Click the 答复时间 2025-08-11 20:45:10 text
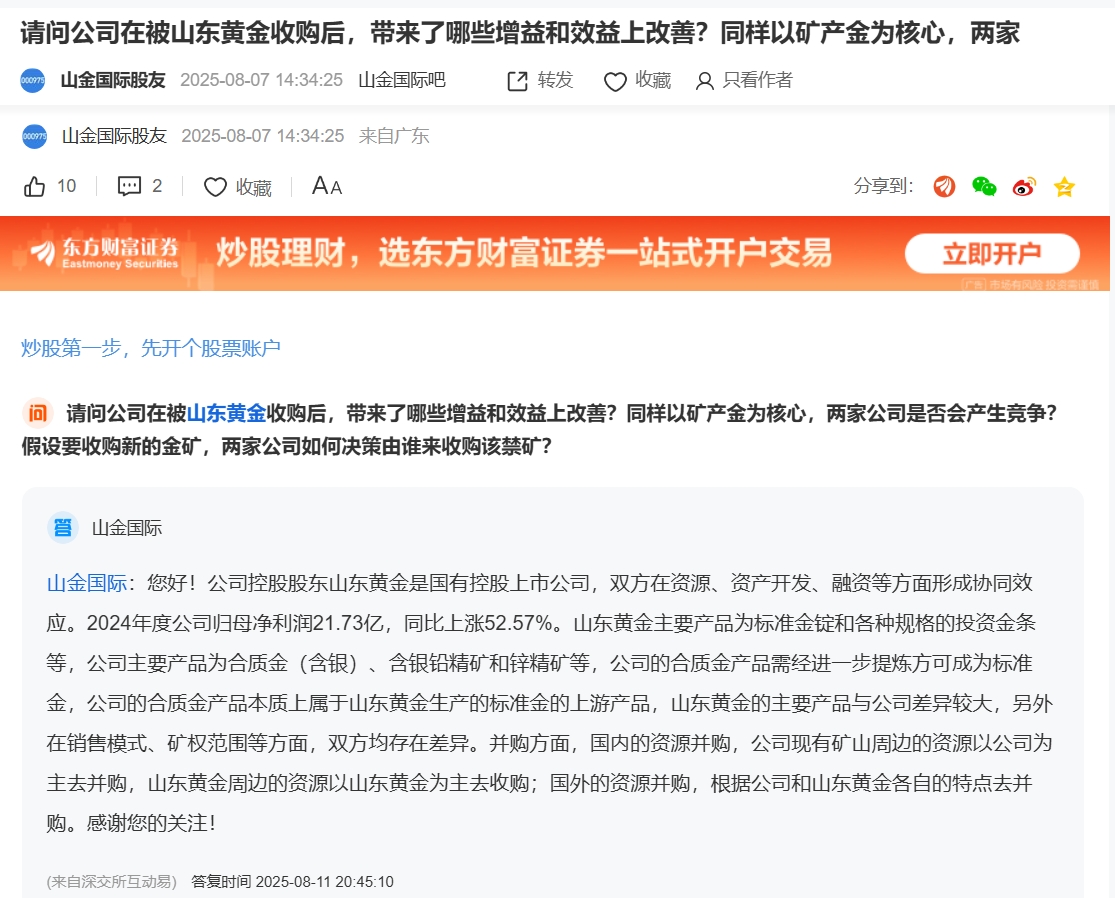 click(x=292, y=882)
